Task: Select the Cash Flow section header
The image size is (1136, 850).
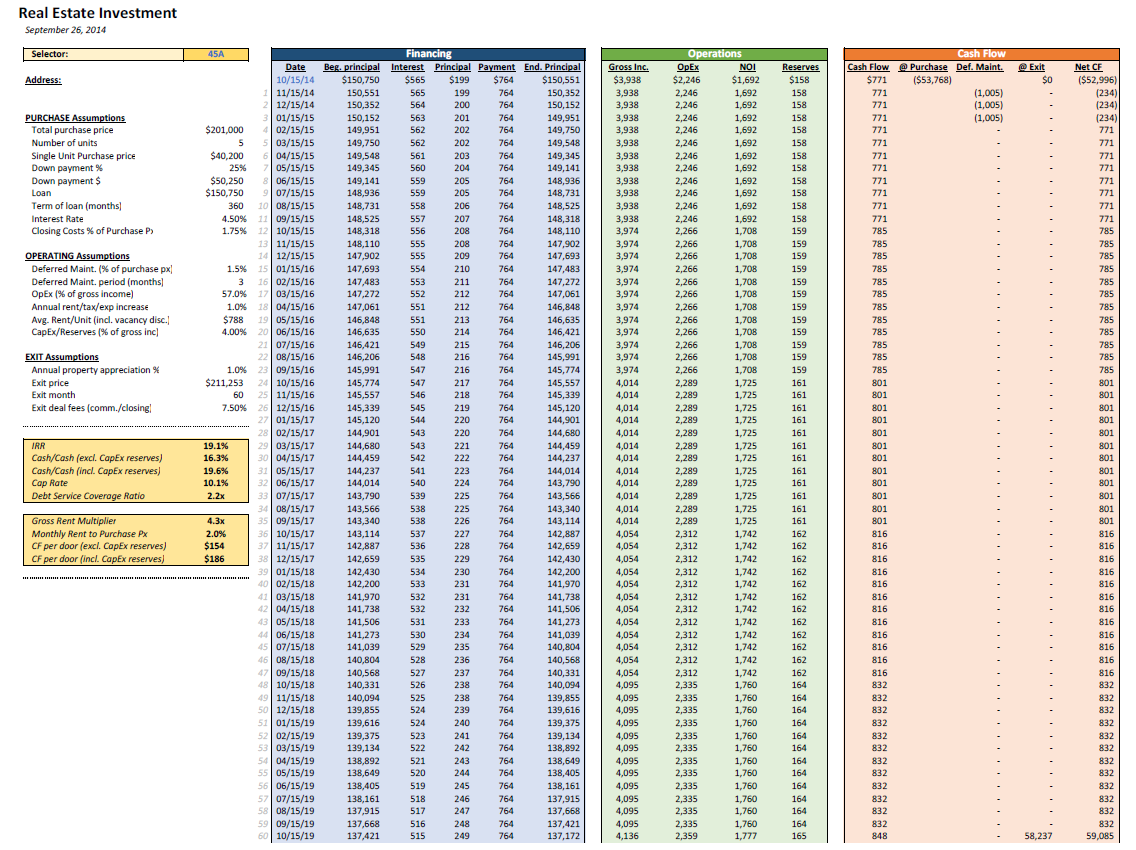Action: (981, 54)
